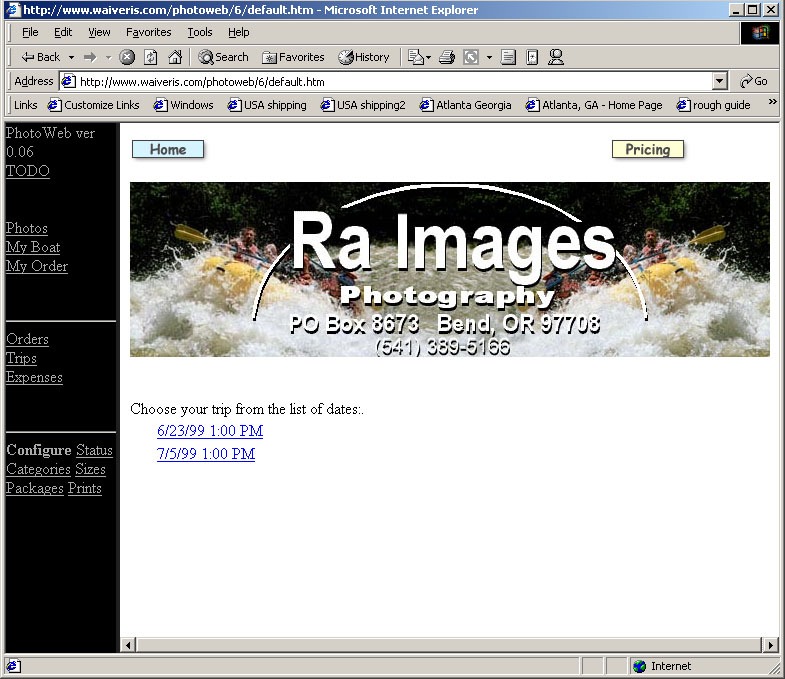Image resolution: width=785 pixels, height=679 pixels.
Task: Open the Atlanta Georgia link shortcut
Action: point(466,105)
